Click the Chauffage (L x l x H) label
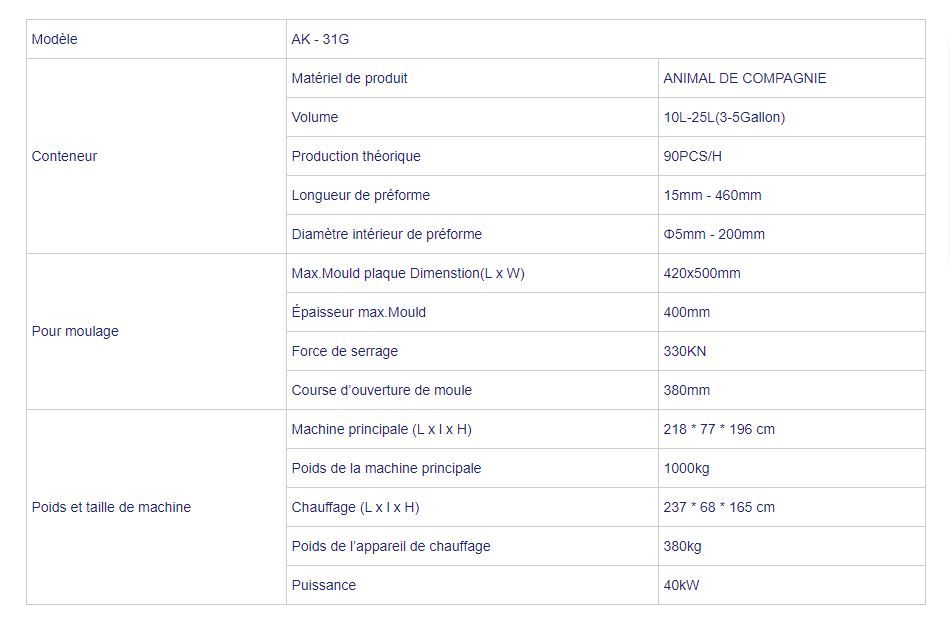950x624 pixels. 355,507
